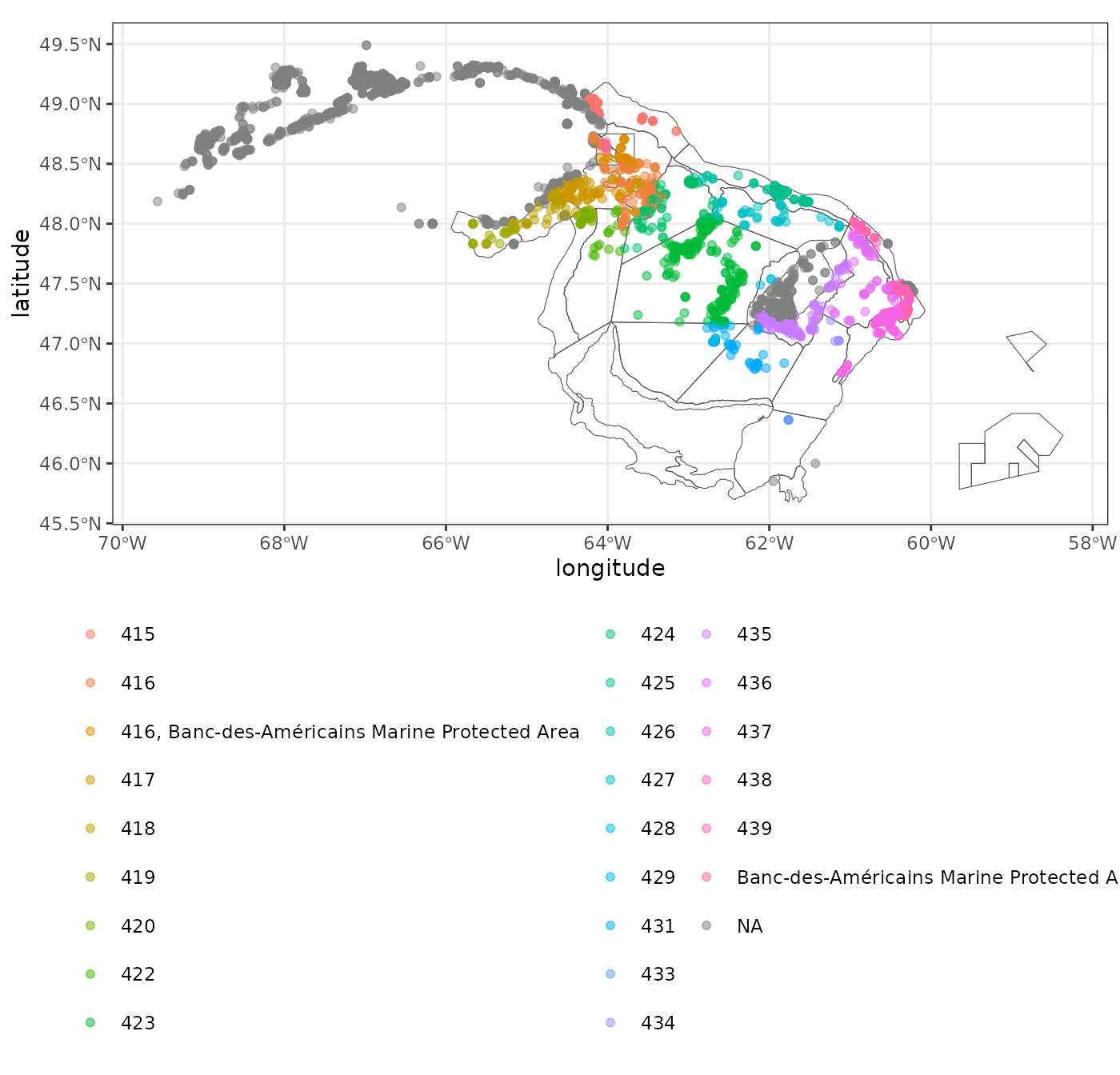The image size is (1120, 1075).
Task: Select the 439 legend marker
Action: click(706, 829)
